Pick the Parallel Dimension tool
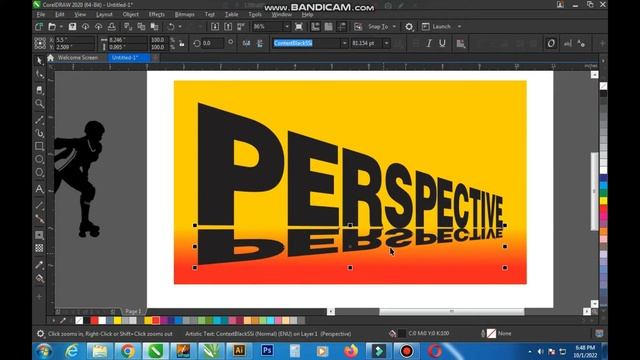Image resolution: width=640 pixels, height=360 pixels. (x=39, y=205)
